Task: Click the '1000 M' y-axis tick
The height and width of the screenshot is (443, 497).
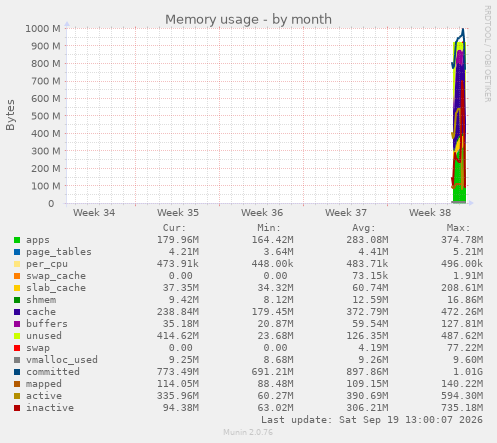Action: 43,29
